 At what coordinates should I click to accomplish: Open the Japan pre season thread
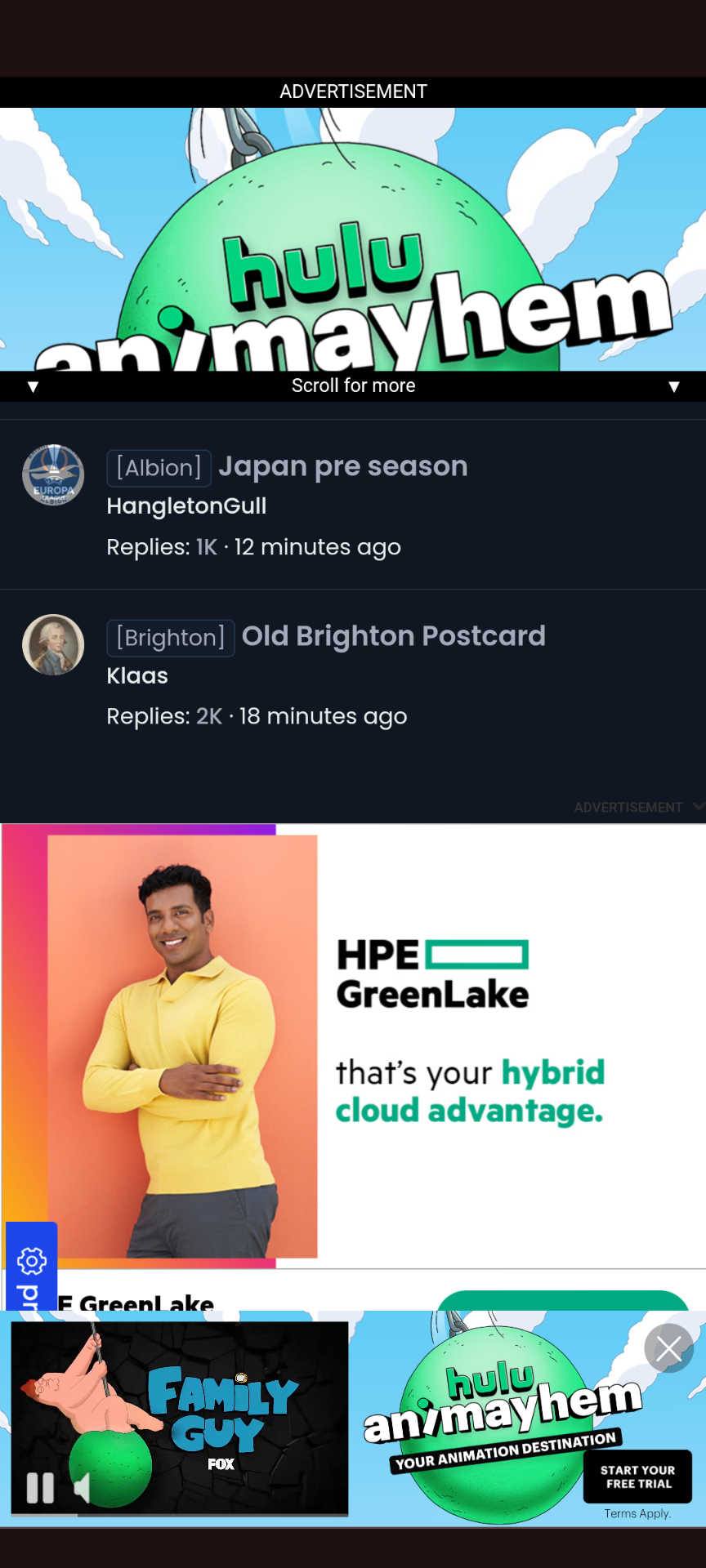click(x=343, y=466)
